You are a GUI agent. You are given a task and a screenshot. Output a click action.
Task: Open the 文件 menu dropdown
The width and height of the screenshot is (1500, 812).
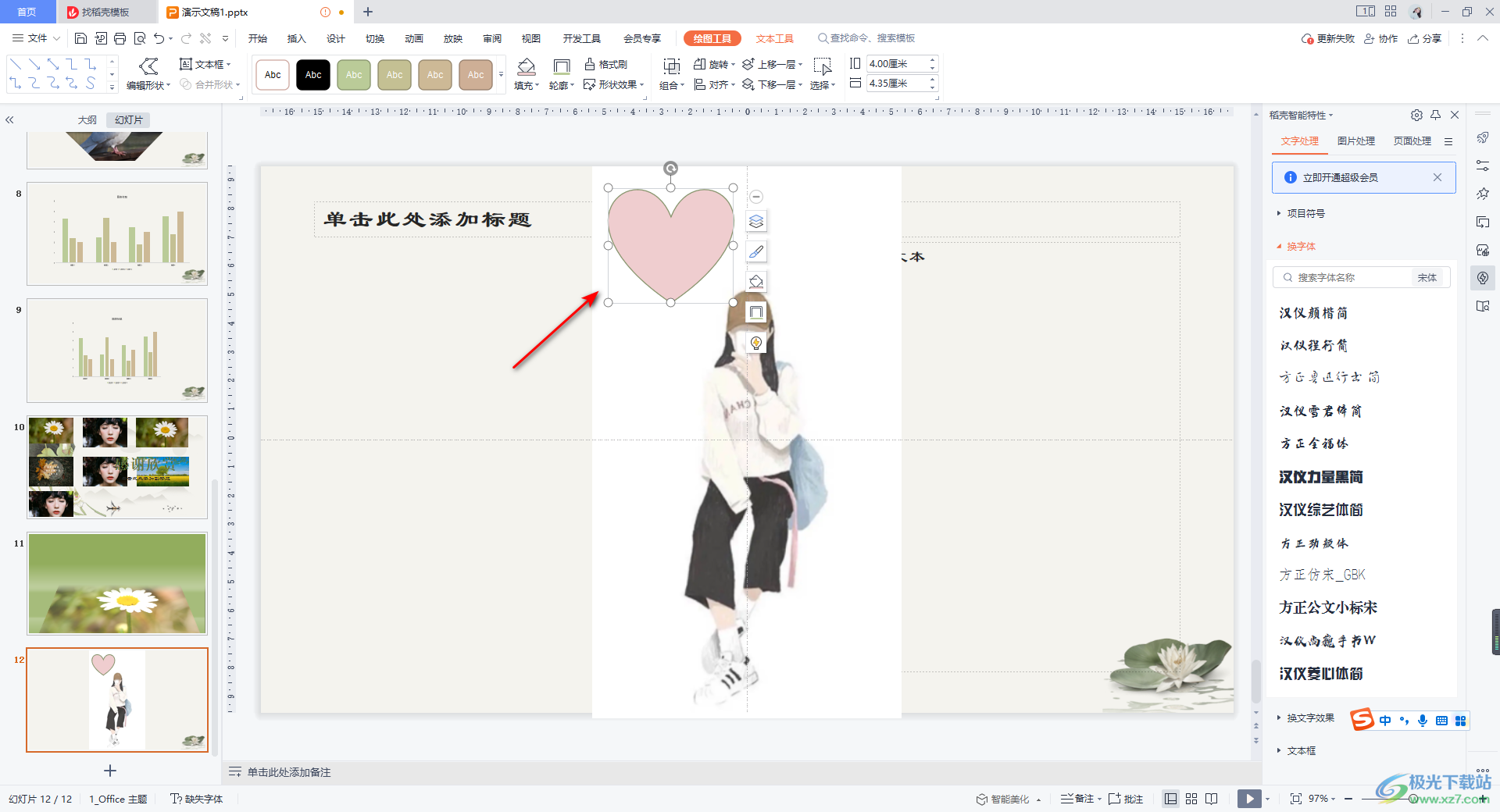pyautogui.click(x=36, y=38)
